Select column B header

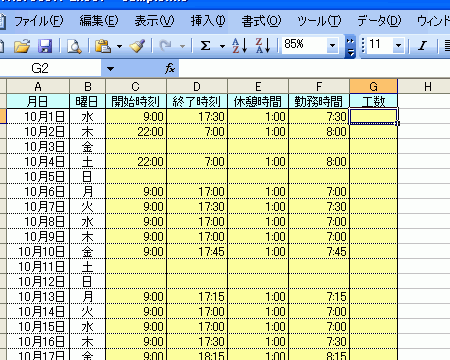(x=88, y=87)
